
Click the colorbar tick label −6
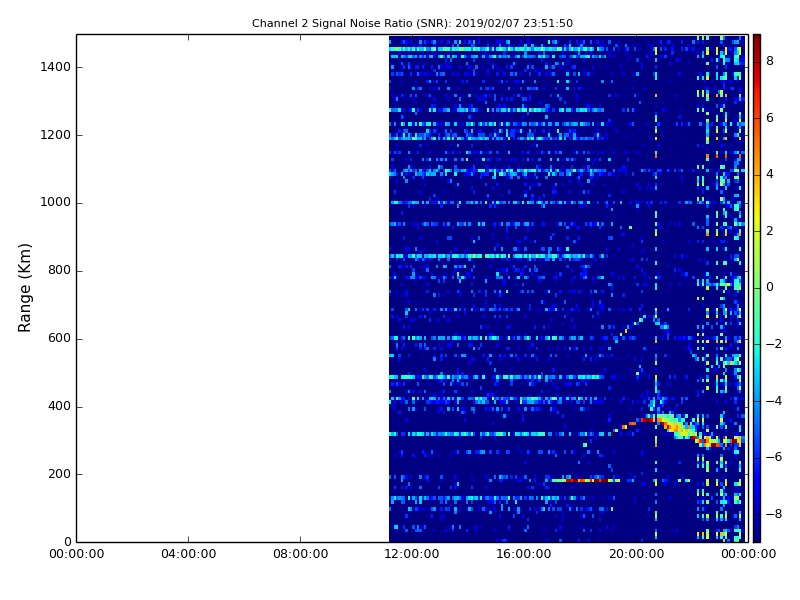click(774, 457)
